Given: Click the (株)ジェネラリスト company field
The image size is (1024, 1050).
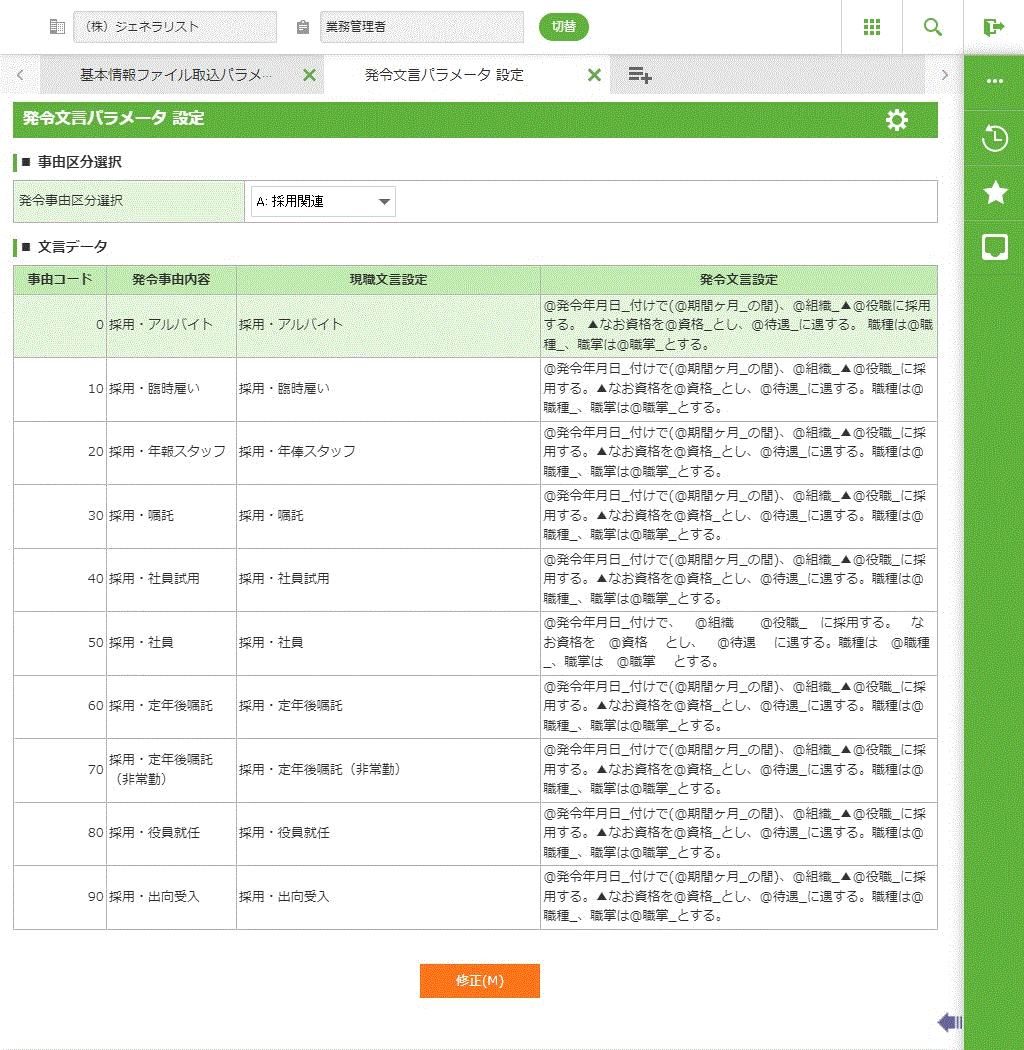Looking at the screenshot, I should click(175, 27).
